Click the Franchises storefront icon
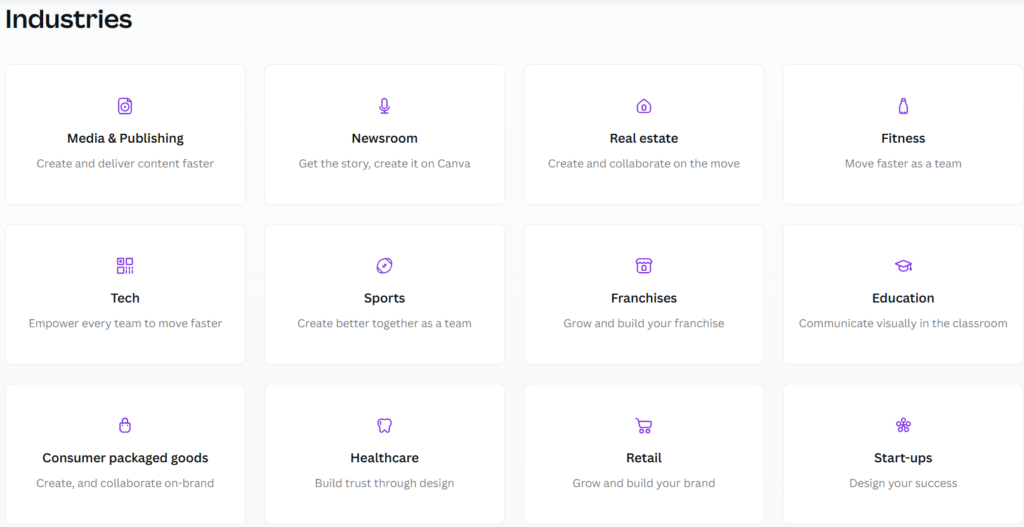The image size is (1024, 527). pyautogui.click(x=644, y=266)
